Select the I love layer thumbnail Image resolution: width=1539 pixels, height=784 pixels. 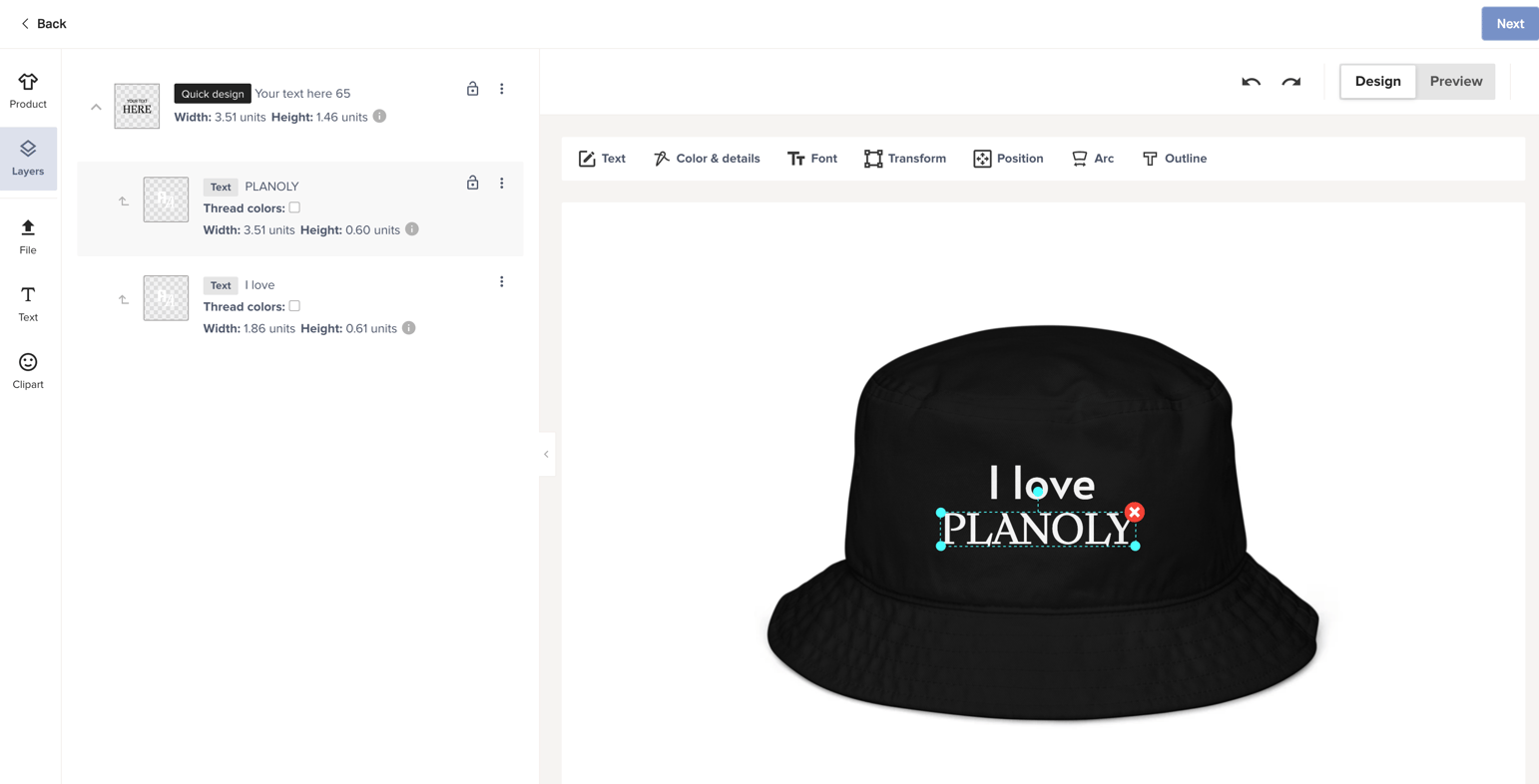coord(166,298)
